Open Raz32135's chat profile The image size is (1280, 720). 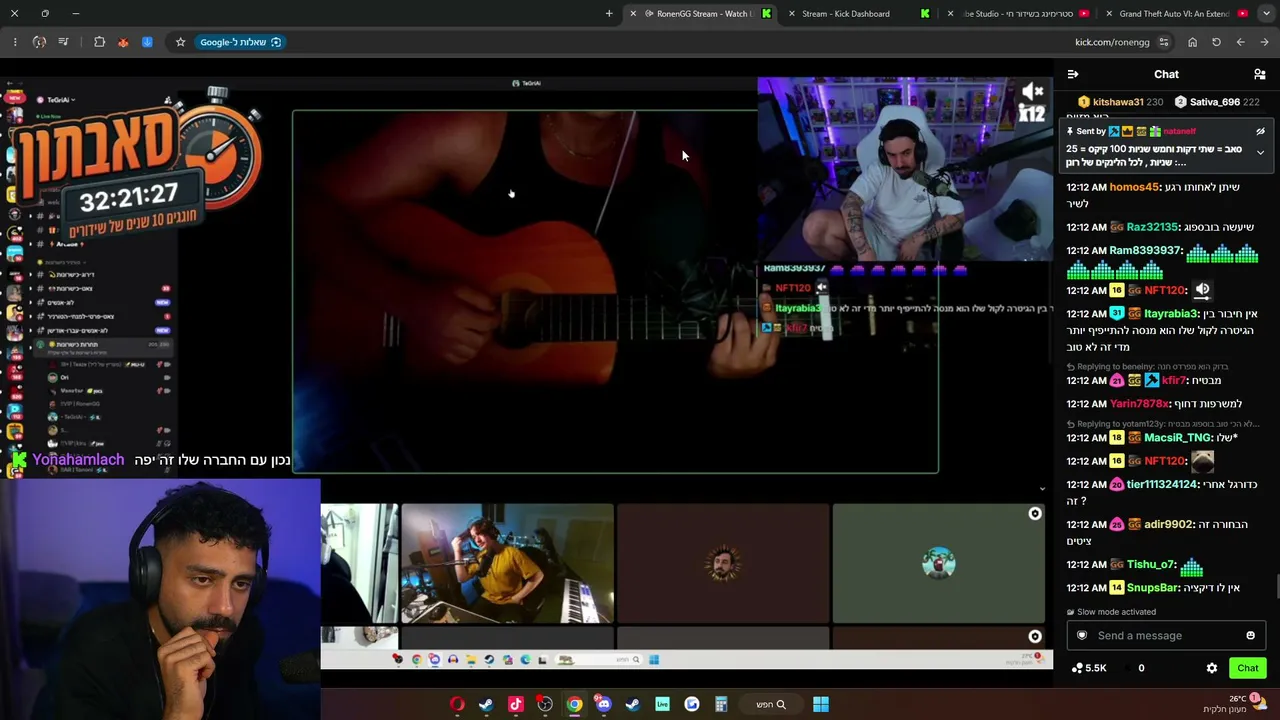pyautogui.click(x=1152, y=227)
